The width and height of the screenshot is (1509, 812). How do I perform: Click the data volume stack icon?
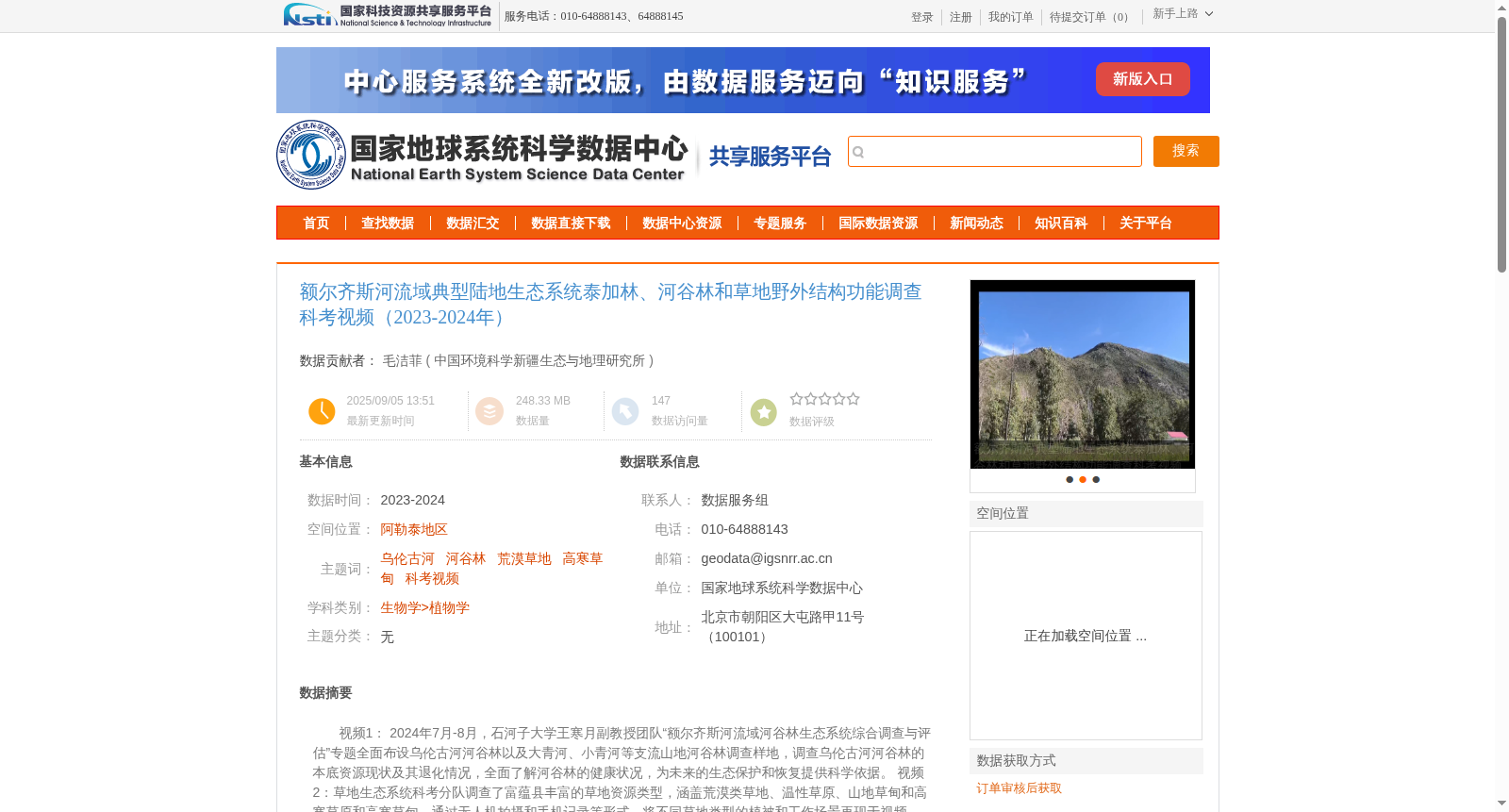489,411
